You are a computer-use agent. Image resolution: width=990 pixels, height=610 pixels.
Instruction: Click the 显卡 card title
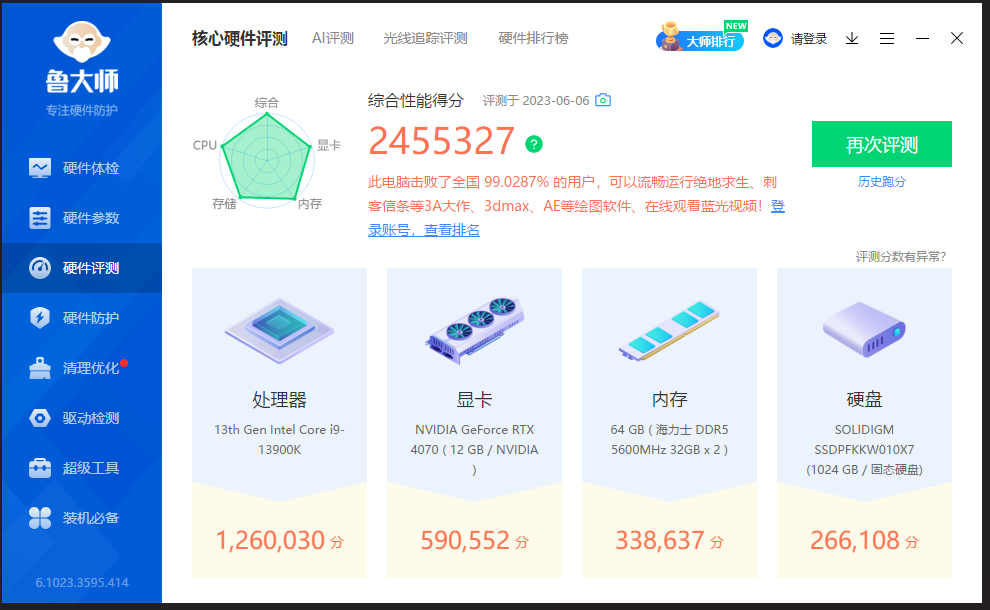(x=474, y=399)
